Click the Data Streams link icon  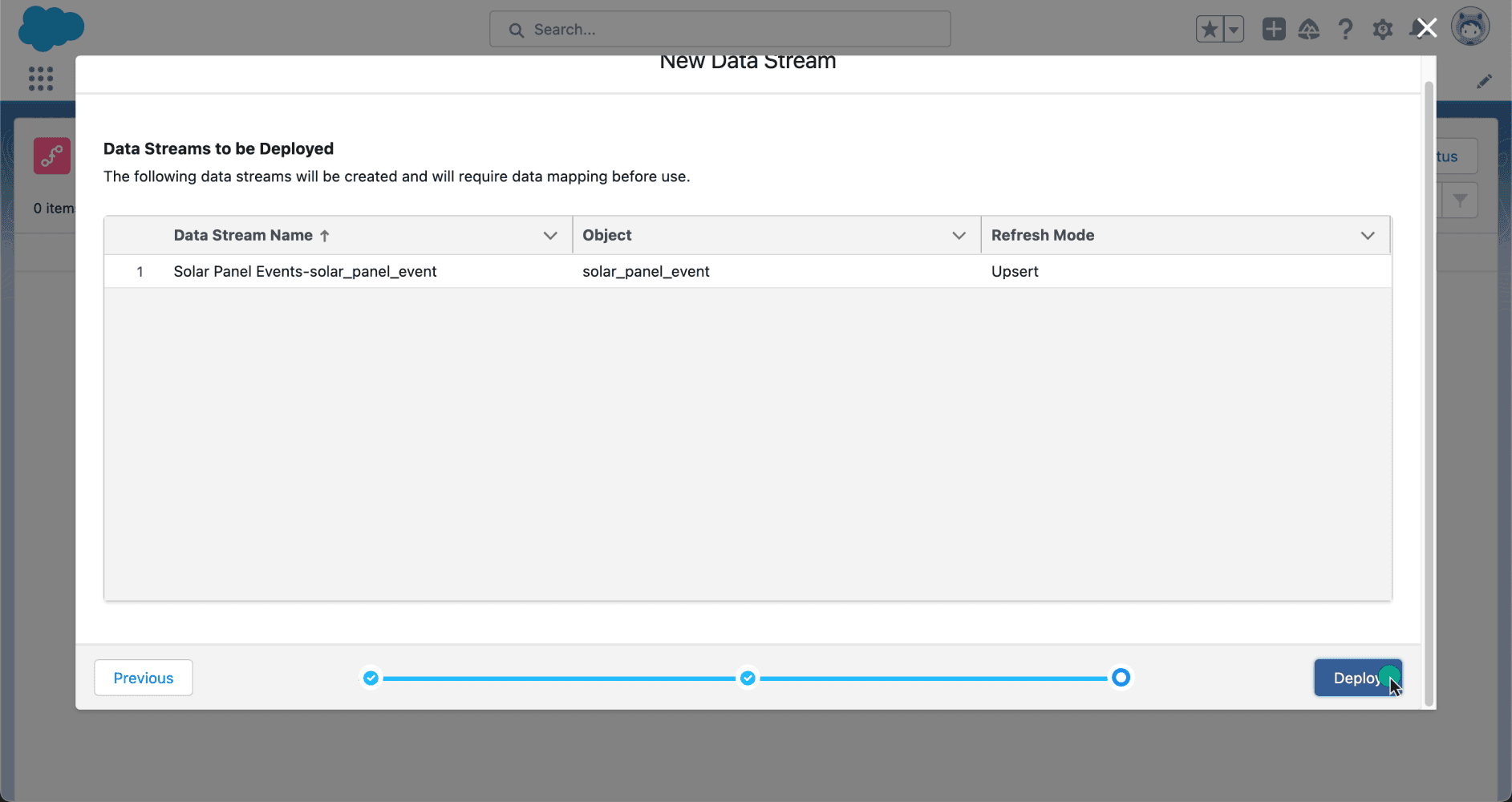[x=52, y=156]
